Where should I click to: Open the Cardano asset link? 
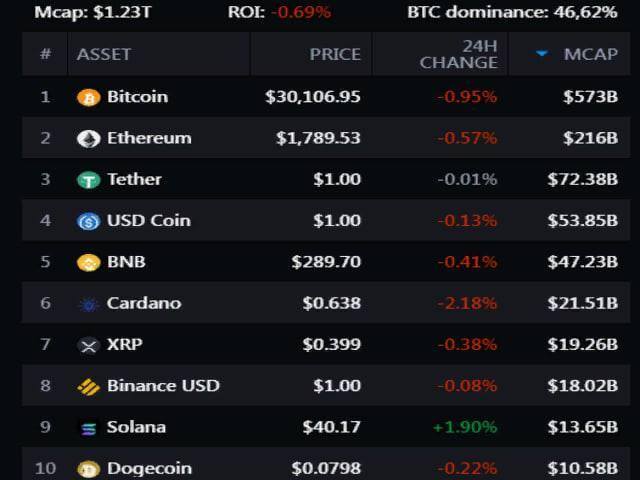tap(144, 303)
